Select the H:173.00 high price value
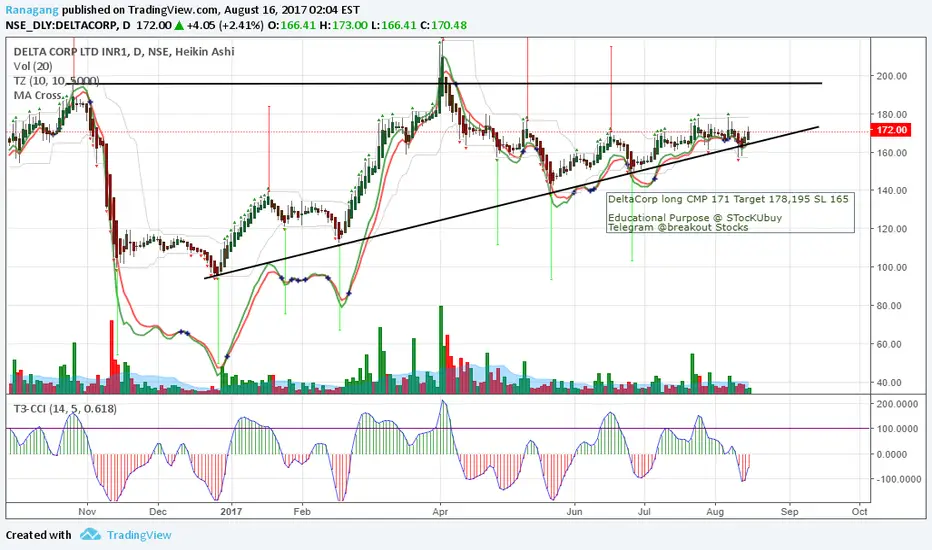 click(x=344, y=26)
